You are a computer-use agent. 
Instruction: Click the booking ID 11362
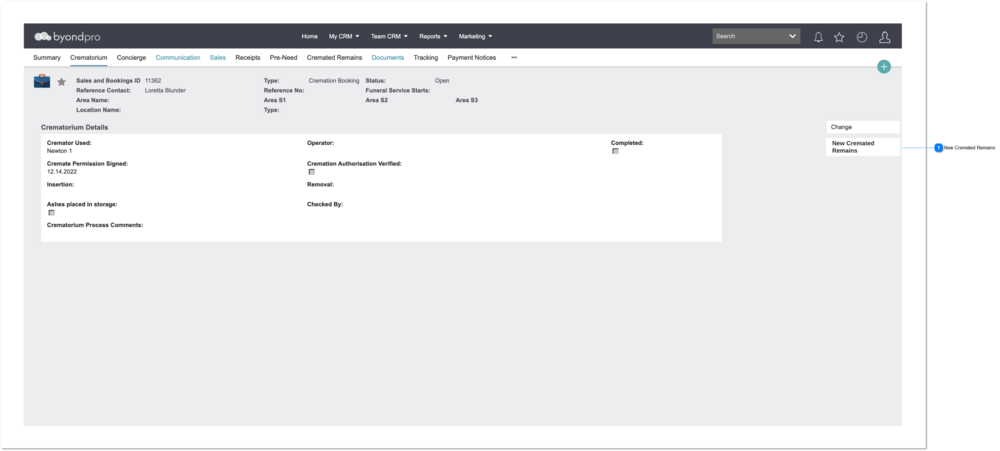(152, 81)
